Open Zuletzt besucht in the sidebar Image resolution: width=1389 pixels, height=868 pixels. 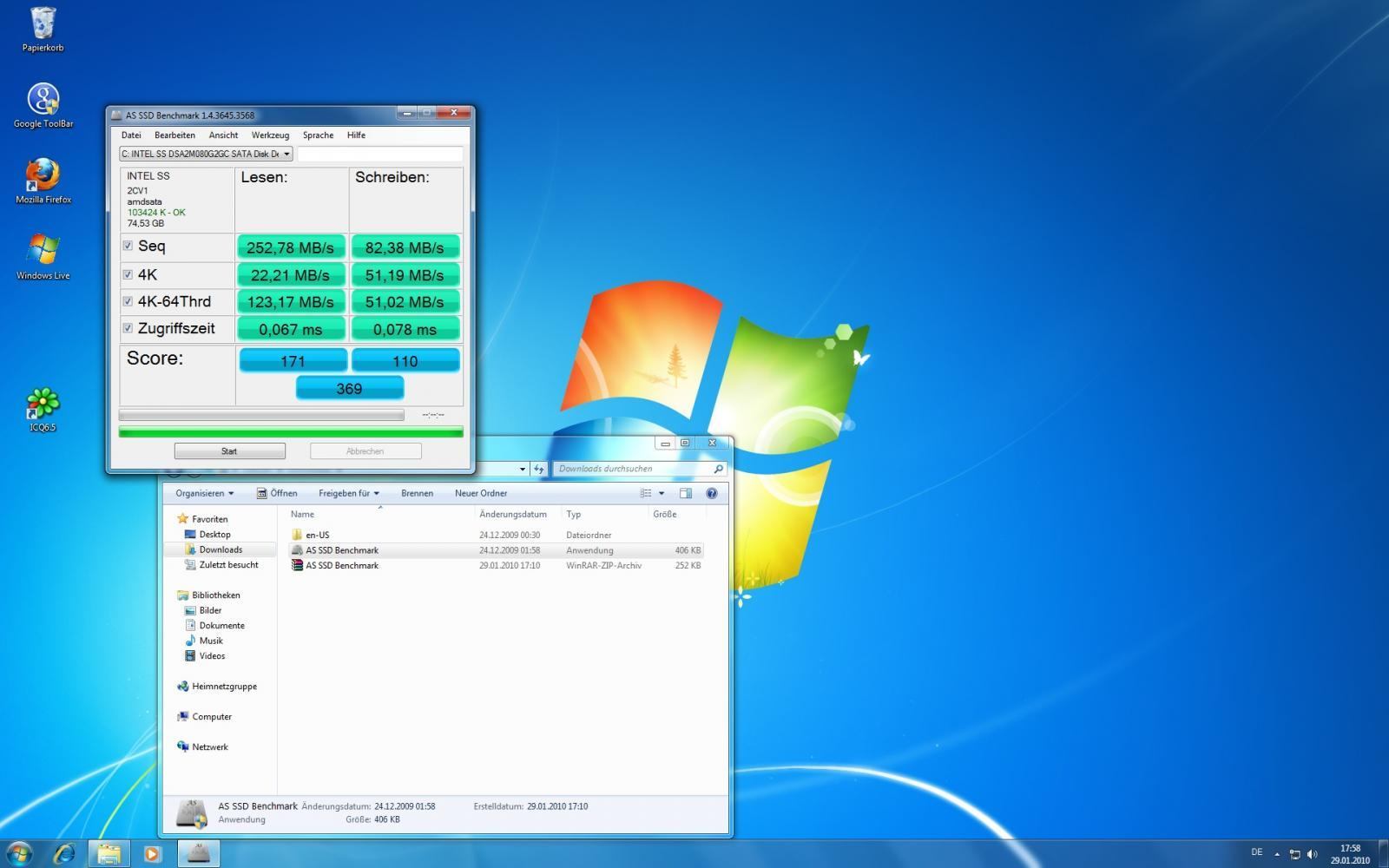228,565
